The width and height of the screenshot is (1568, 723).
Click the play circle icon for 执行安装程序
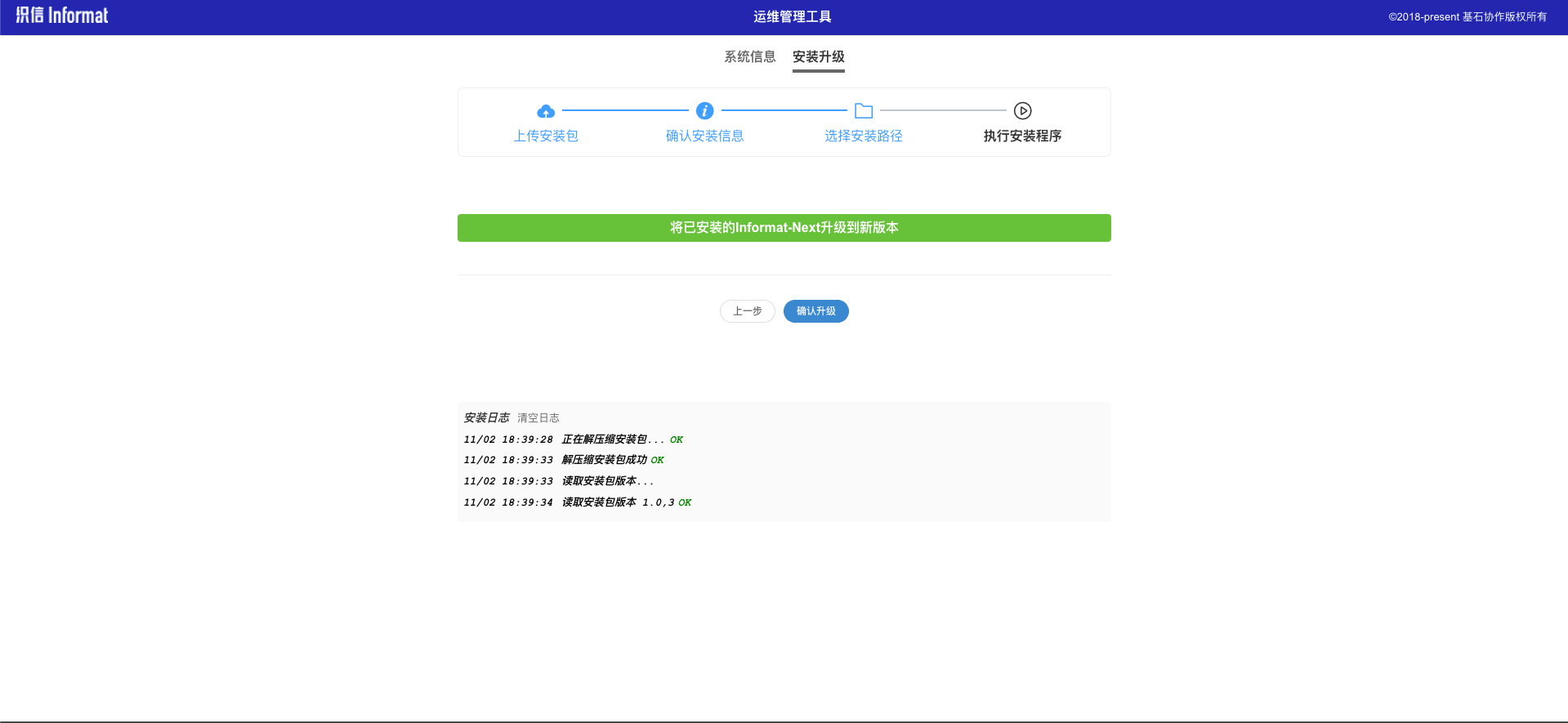[x=1022, y=111]
